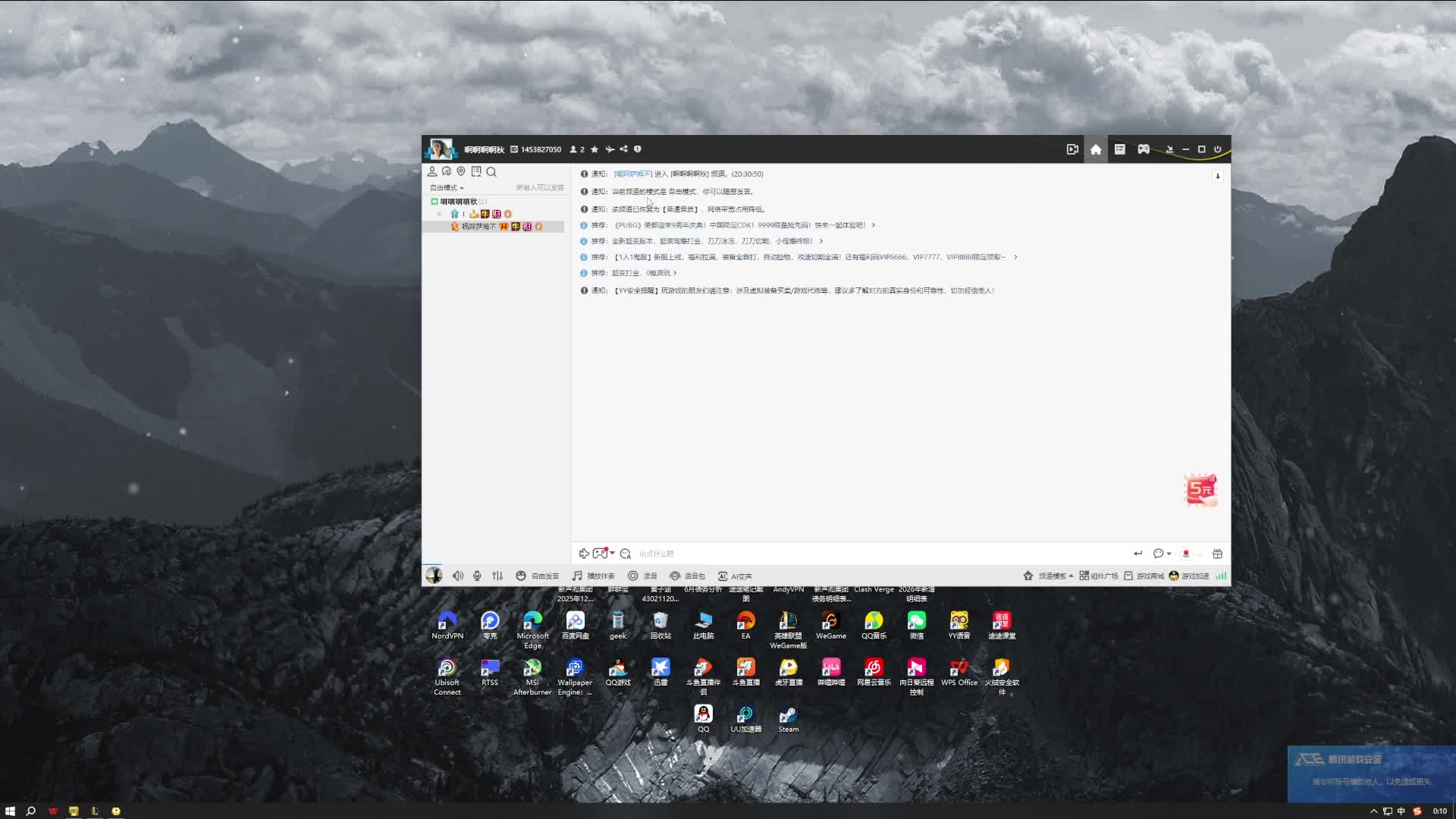Click the search magnifier icon in channel sidebar

[x=491, y=172]
